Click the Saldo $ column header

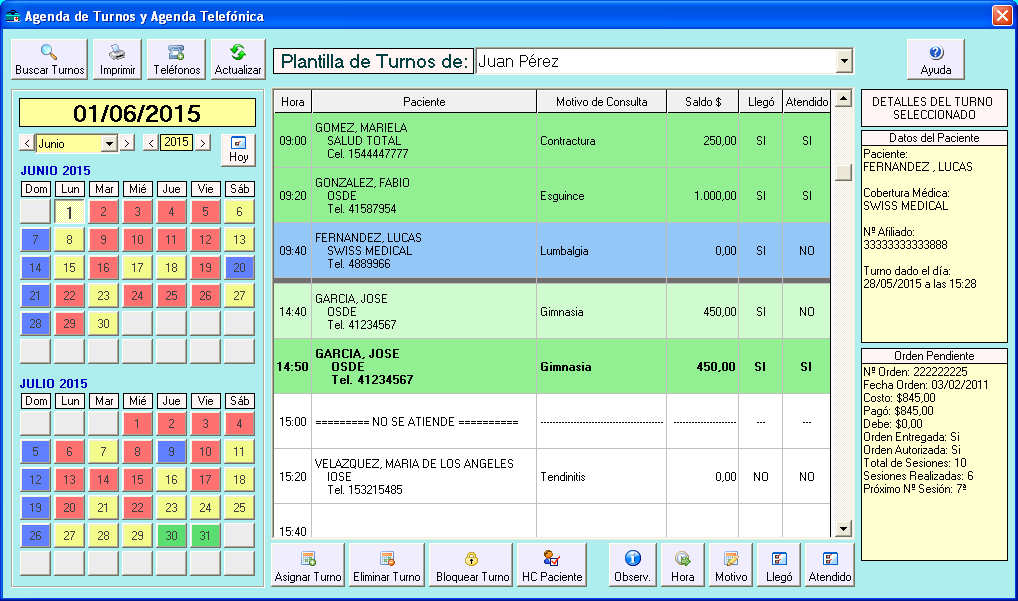pyautogui.click(x=703, y=102)
